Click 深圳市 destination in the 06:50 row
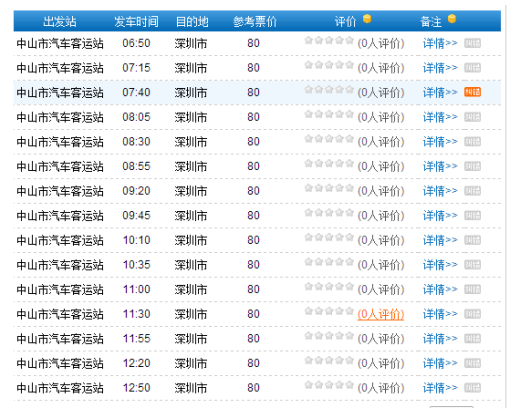Screen dimensions: 524x413 coord(191,43)
